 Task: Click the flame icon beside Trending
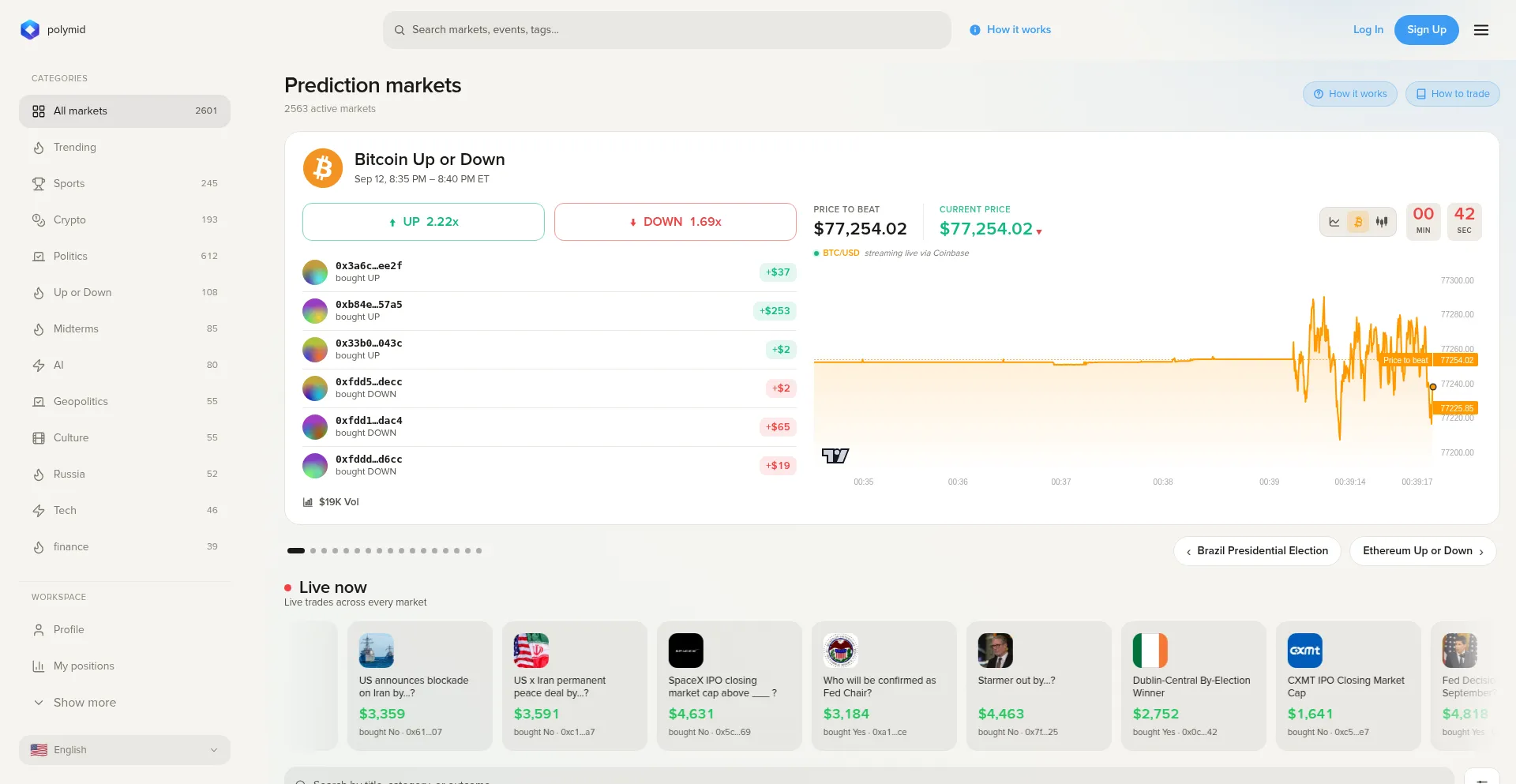(x=39, y=148)
